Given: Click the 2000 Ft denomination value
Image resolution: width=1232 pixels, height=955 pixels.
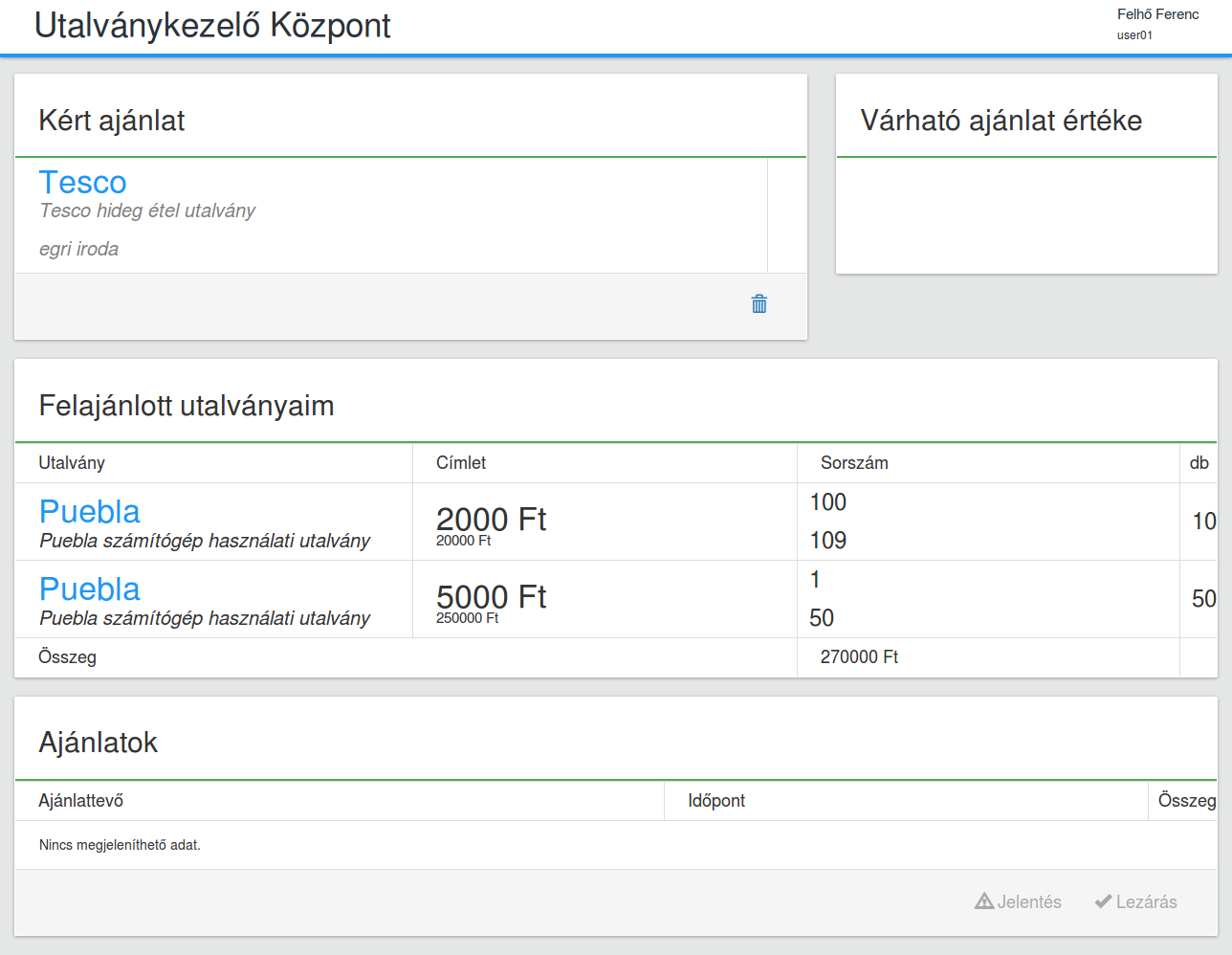Looking at the screenshot, I should (491, 519).
